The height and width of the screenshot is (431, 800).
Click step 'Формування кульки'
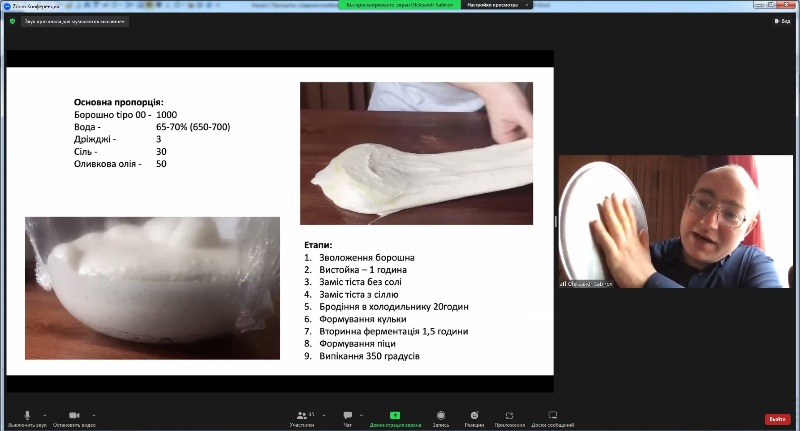(x=363, y=319)
